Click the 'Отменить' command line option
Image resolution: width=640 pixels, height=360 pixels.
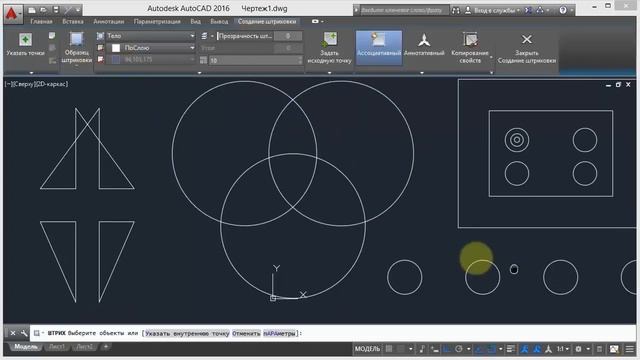coord(246,333)
